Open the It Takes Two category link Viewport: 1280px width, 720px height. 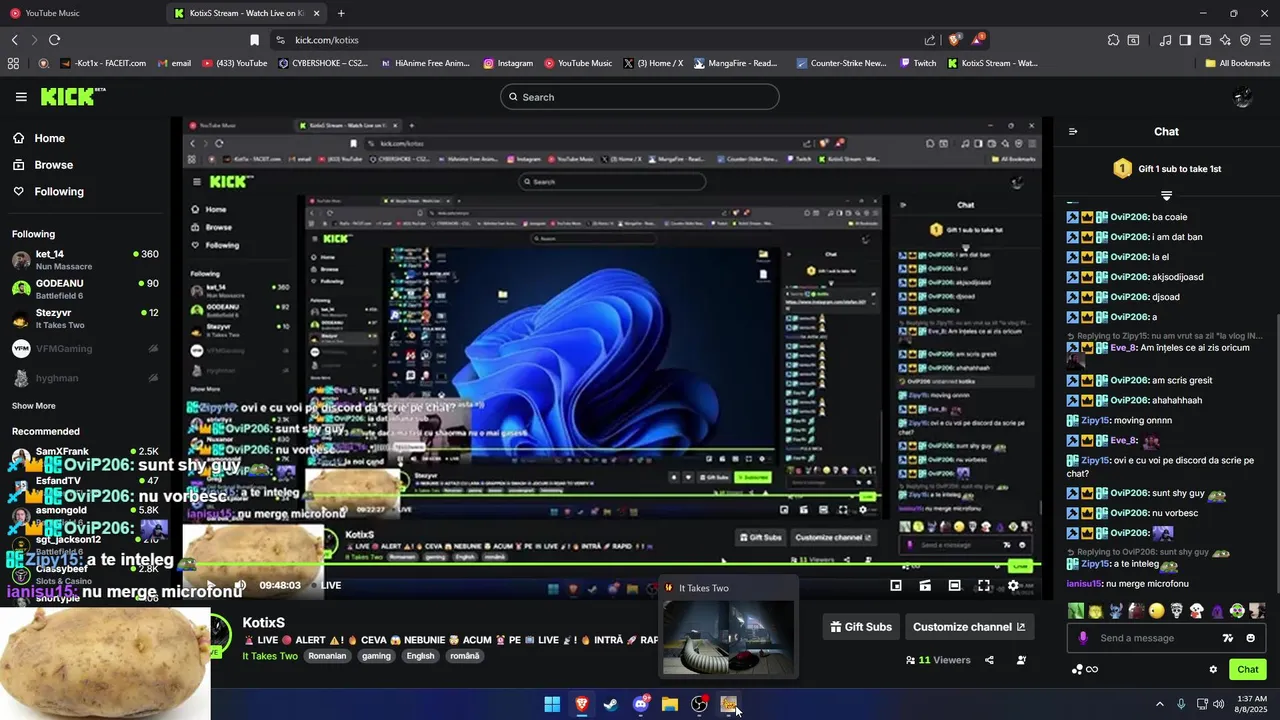click(x=270, y=656)
